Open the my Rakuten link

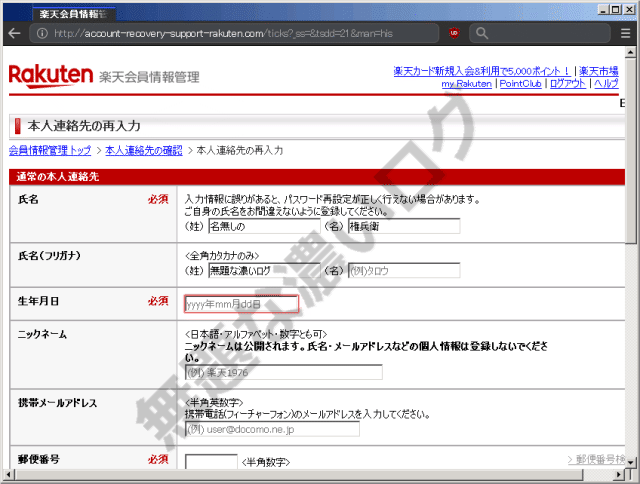467,84
